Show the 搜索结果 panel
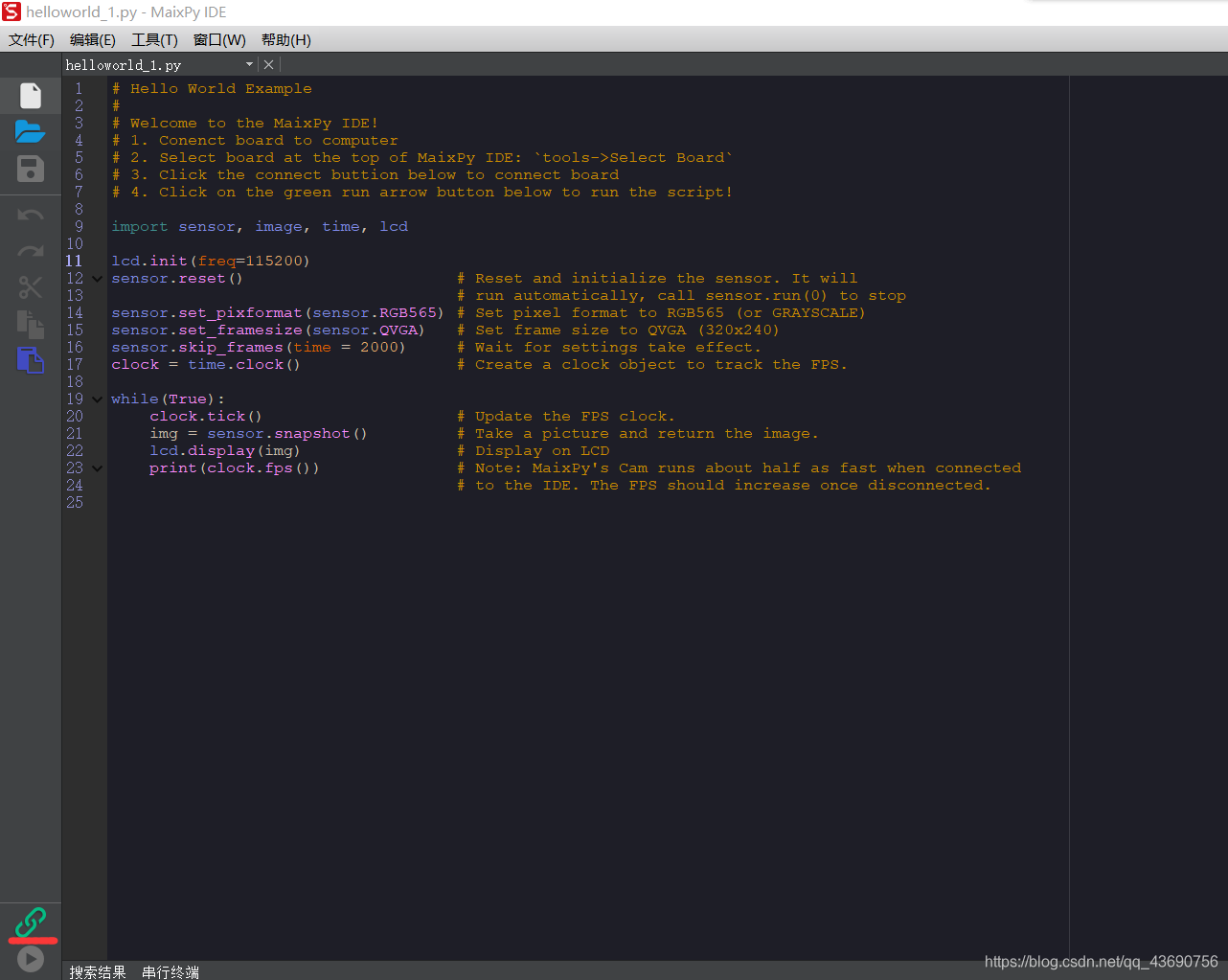Image resolution: width=1228 pixels, height=980 pixels. (98, 971)
